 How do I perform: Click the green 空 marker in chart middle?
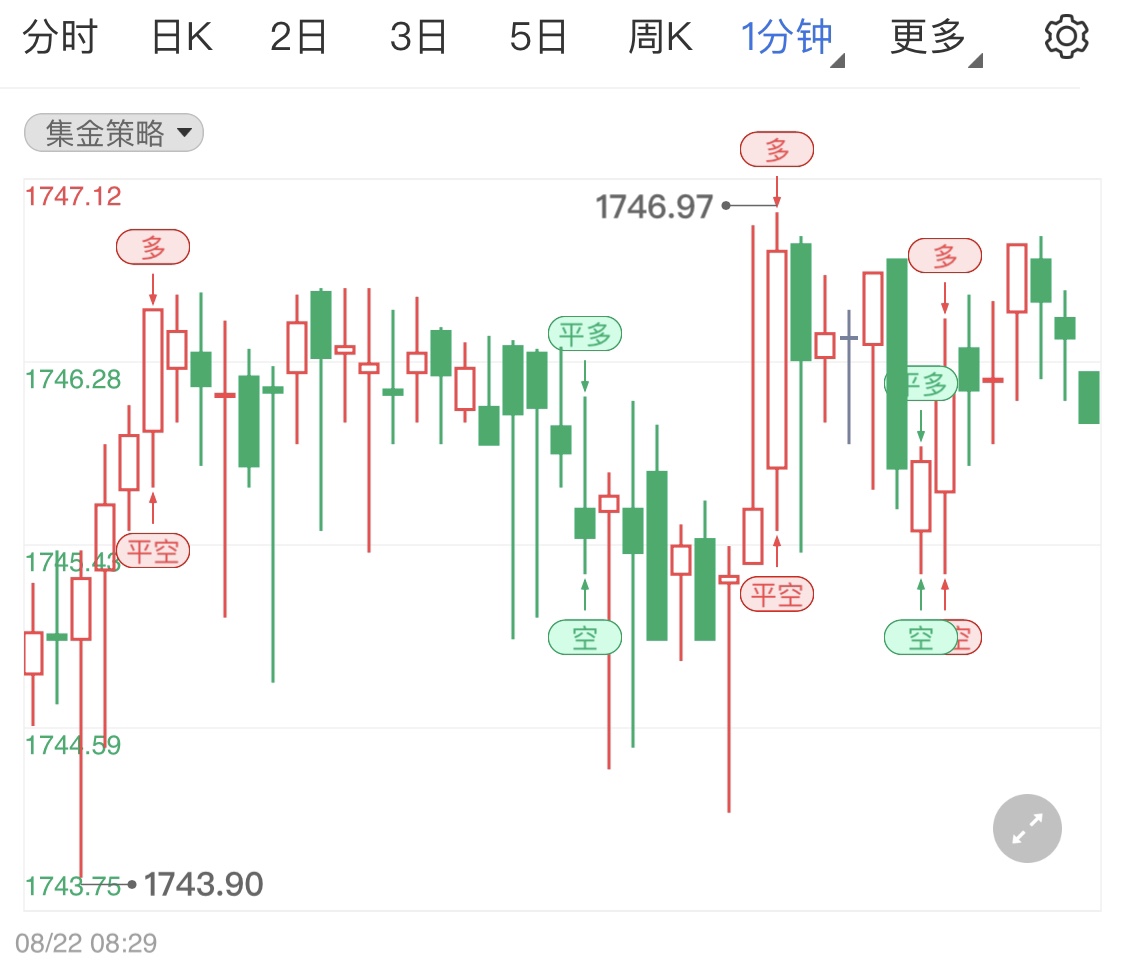[585, 637]
